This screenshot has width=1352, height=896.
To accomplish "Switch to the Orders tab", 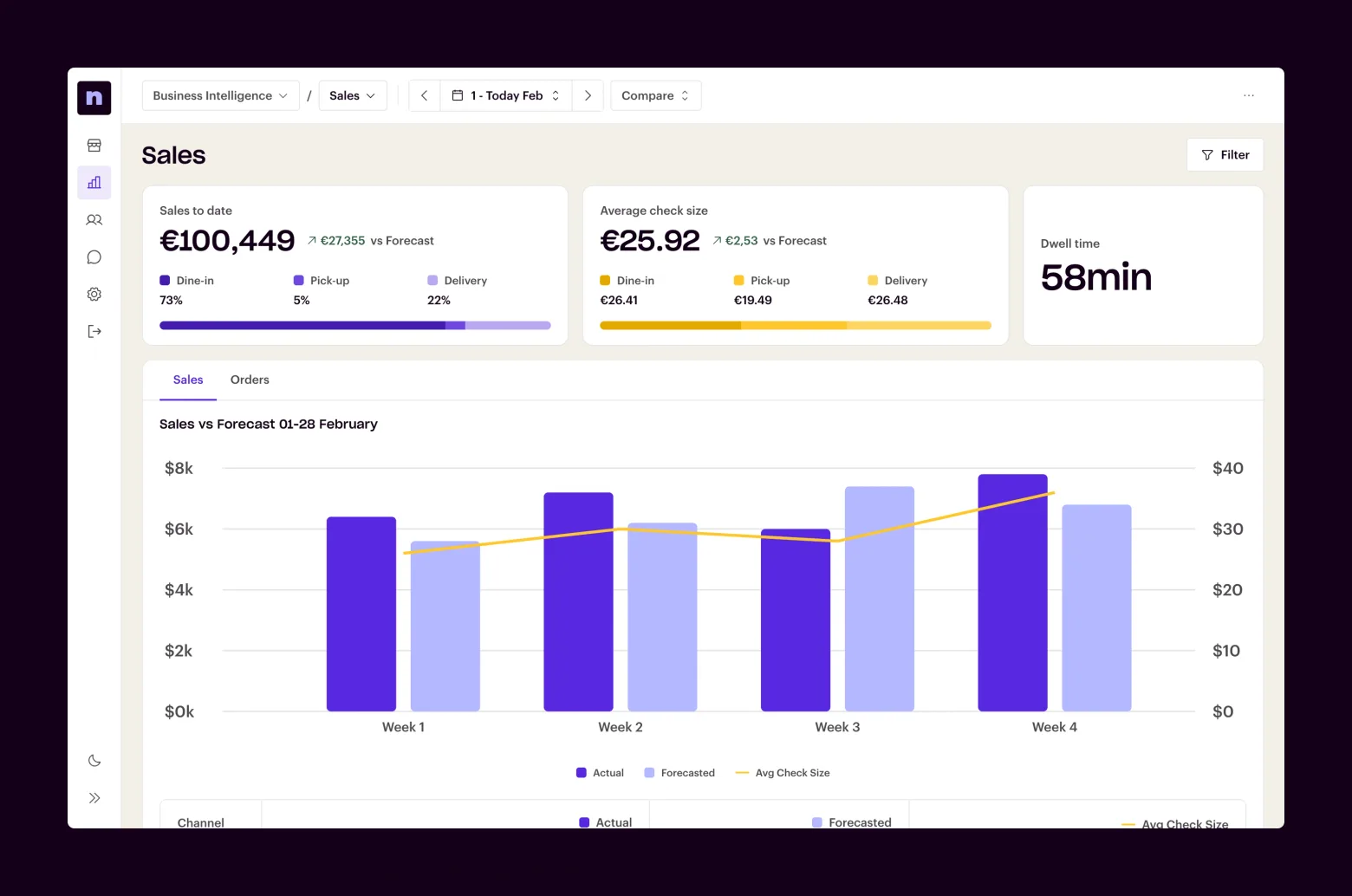I will pos(250,380).
